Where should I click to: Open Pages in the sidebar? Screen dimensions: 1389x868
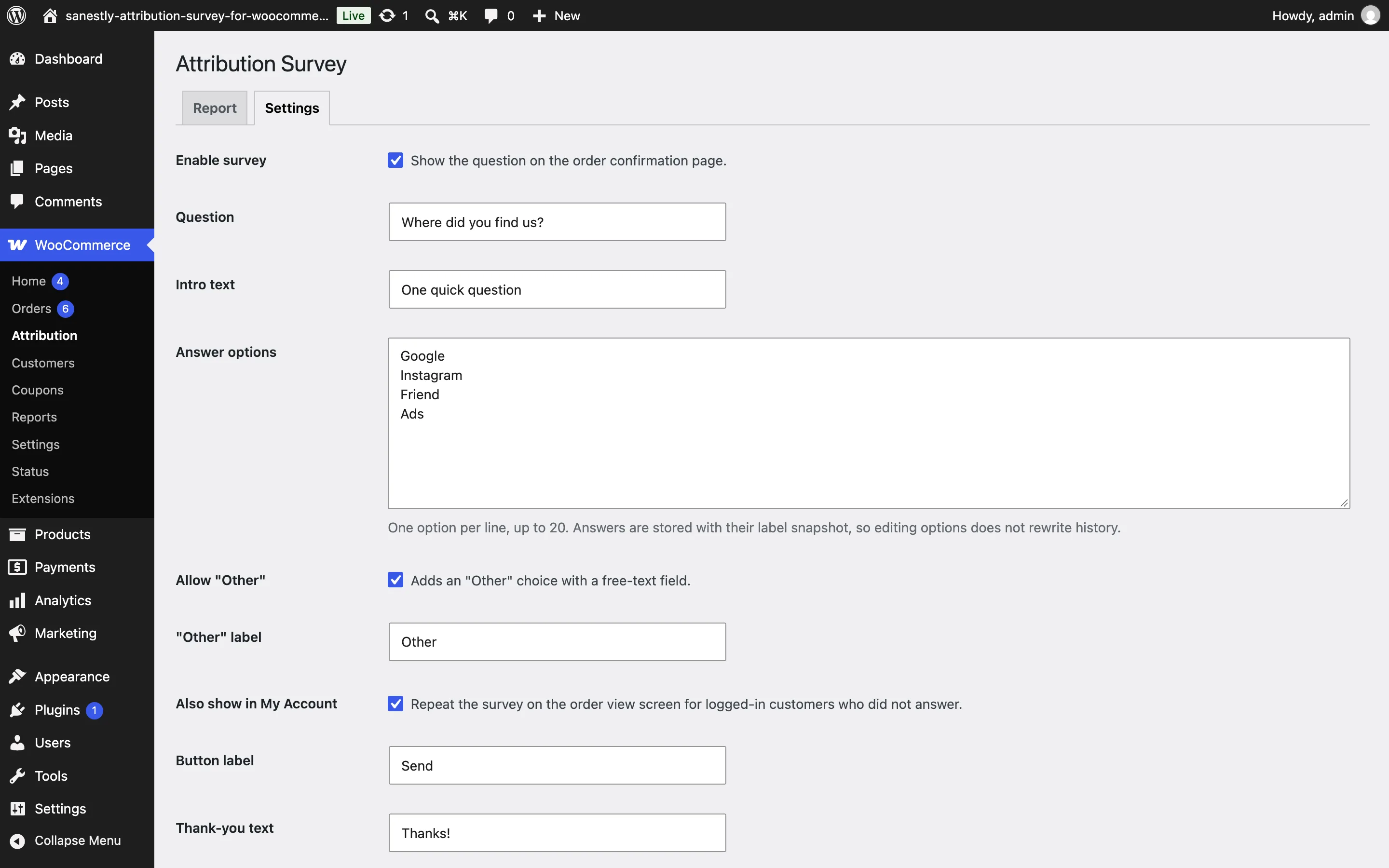[77, 168]
